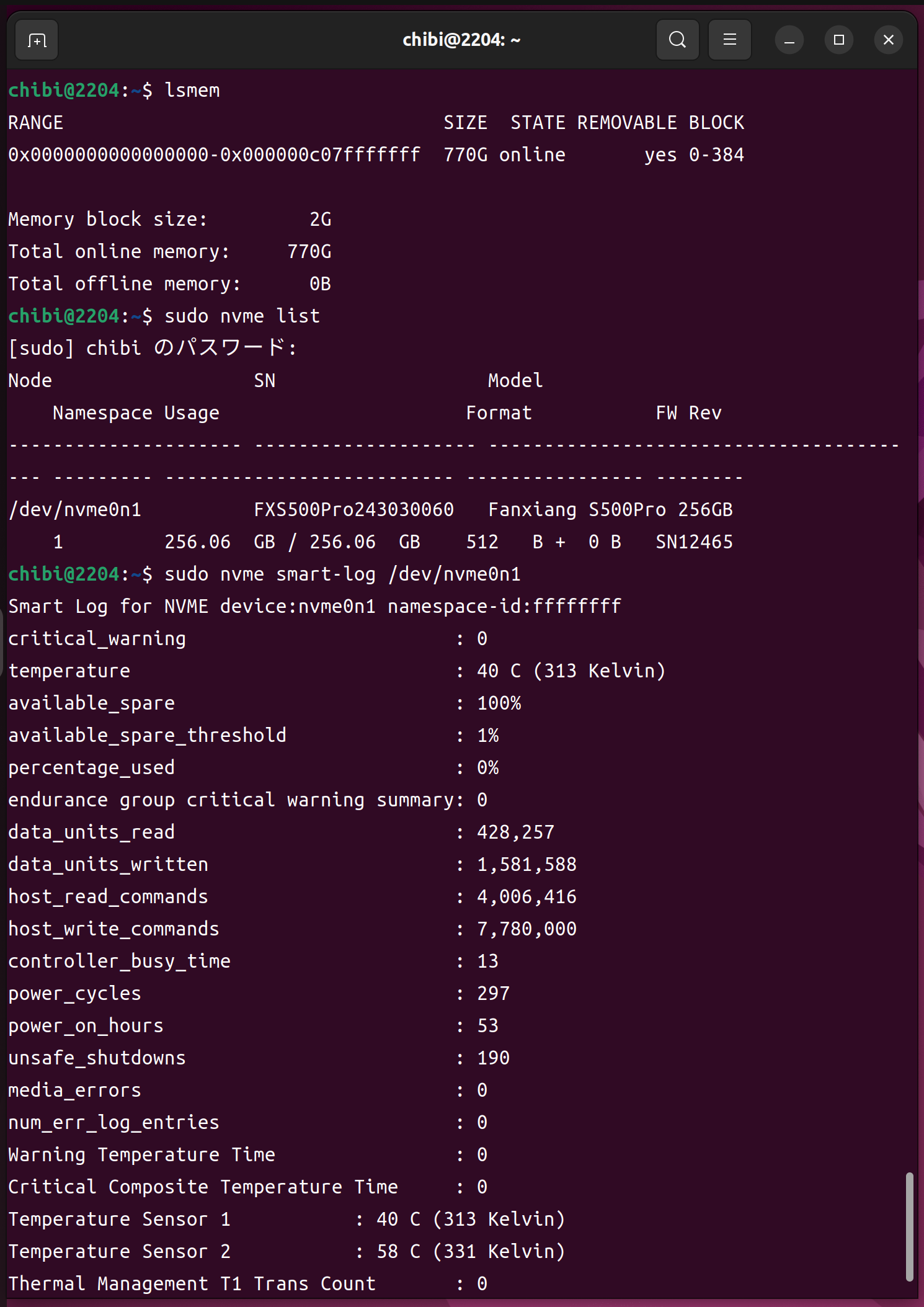This screenshot has height=1307, width=924.
Task: Minimize the terminal window
Action: [x=789, y=40]
